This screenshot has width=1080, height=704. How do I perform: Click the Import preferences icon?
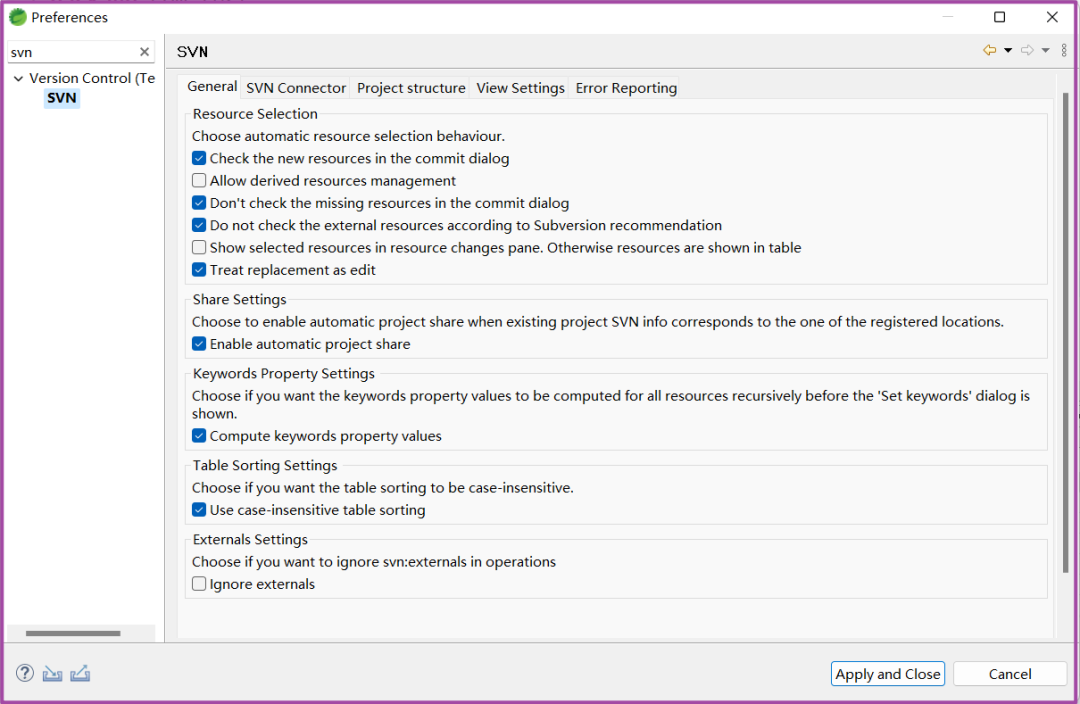[x=53, y=673]
